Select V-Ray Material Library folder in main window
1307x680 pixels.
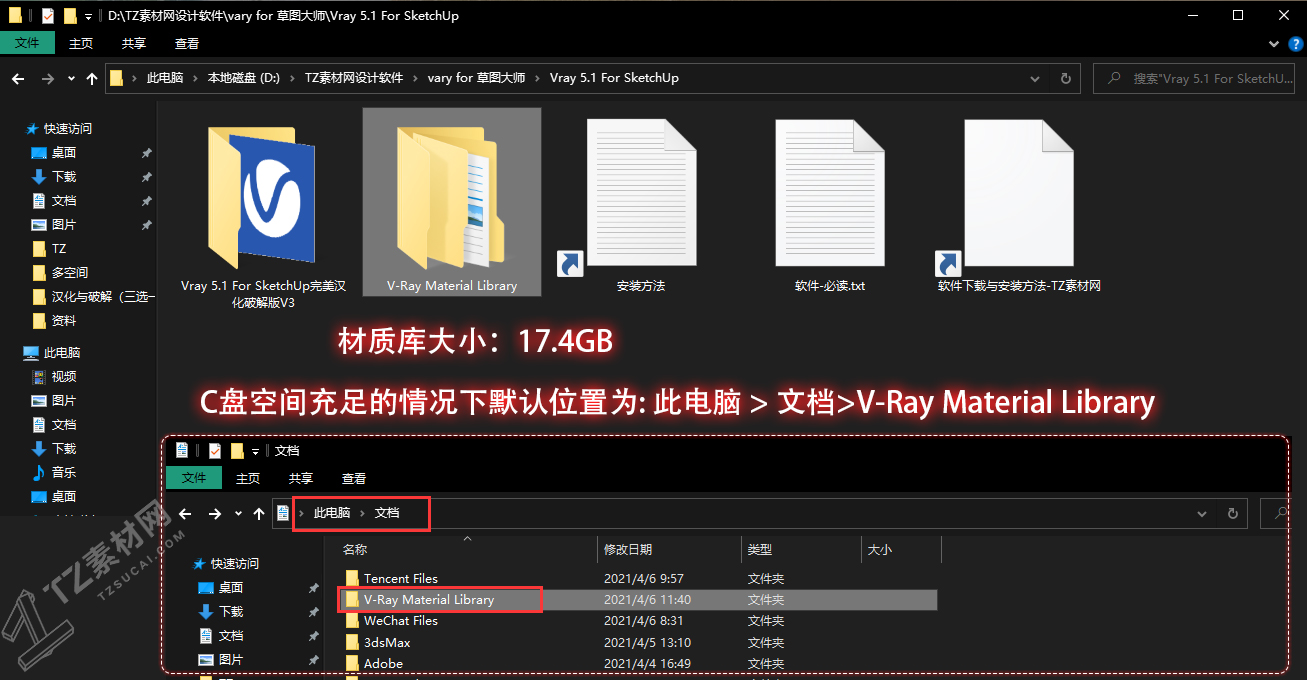tap(452, 203)
